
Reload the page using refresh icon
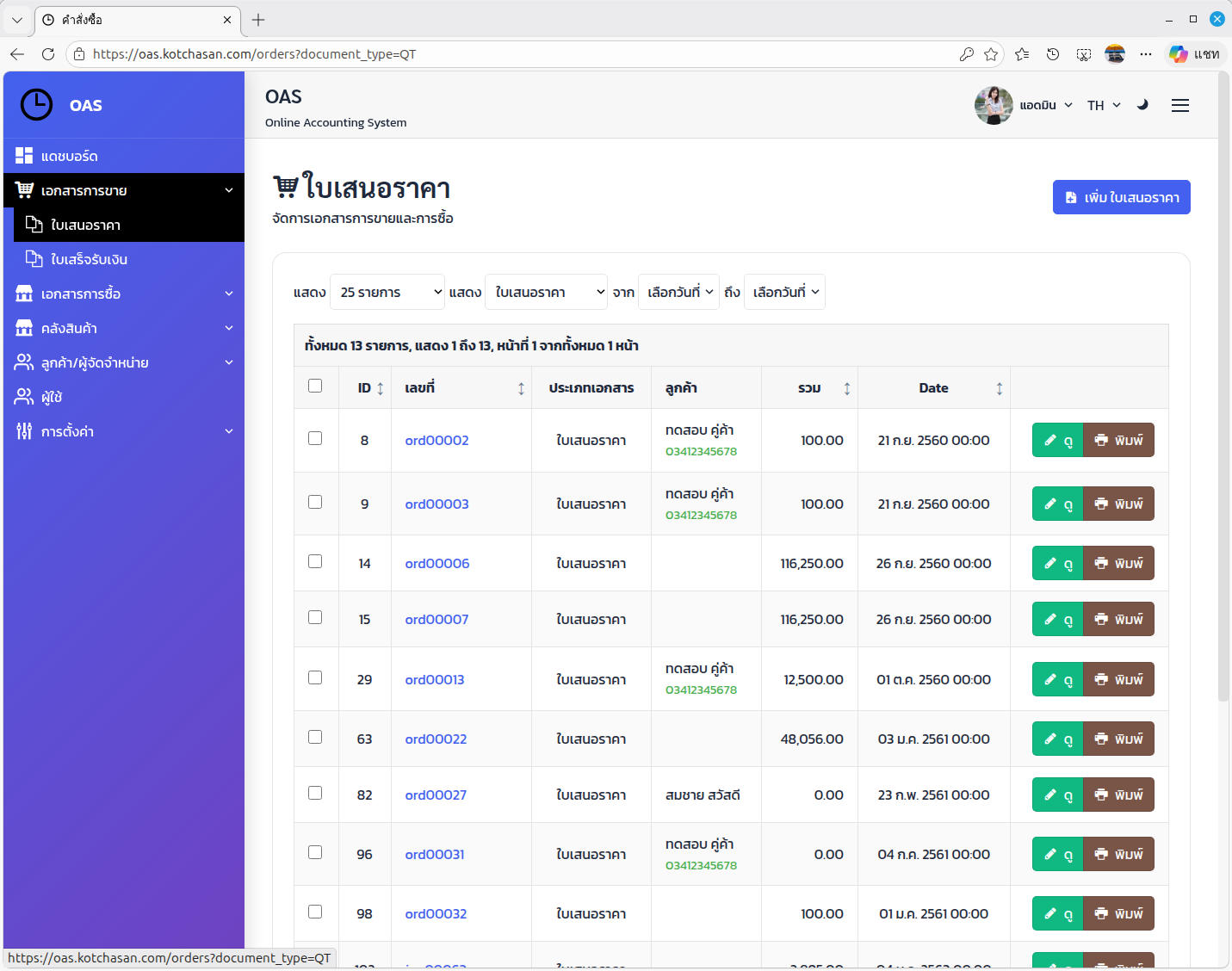tap(48, 54)
